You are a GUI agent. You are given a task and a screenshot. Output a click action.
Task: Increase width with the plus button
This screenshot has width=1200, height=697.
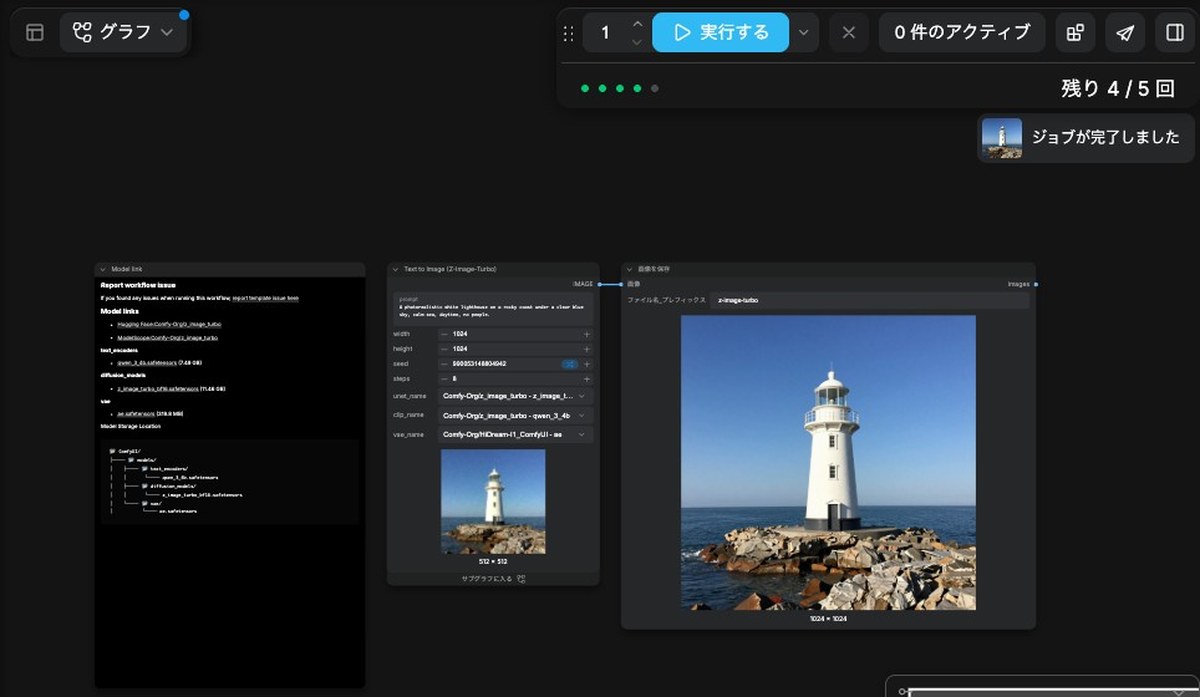click(587, 334)
